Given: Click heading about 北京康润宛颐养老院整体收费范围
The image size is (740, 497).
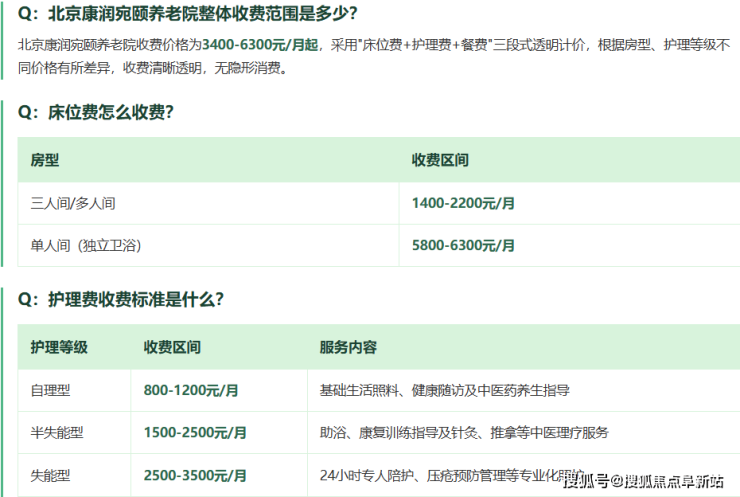Looking at the screenshot, I should tap(187, 13).
